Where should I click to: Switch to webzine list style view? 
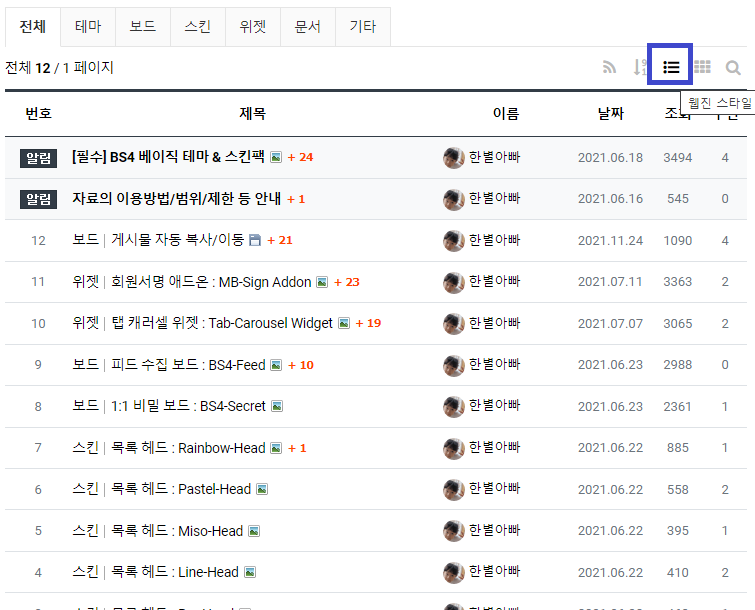pyautogui.click(x=671, y=67)
